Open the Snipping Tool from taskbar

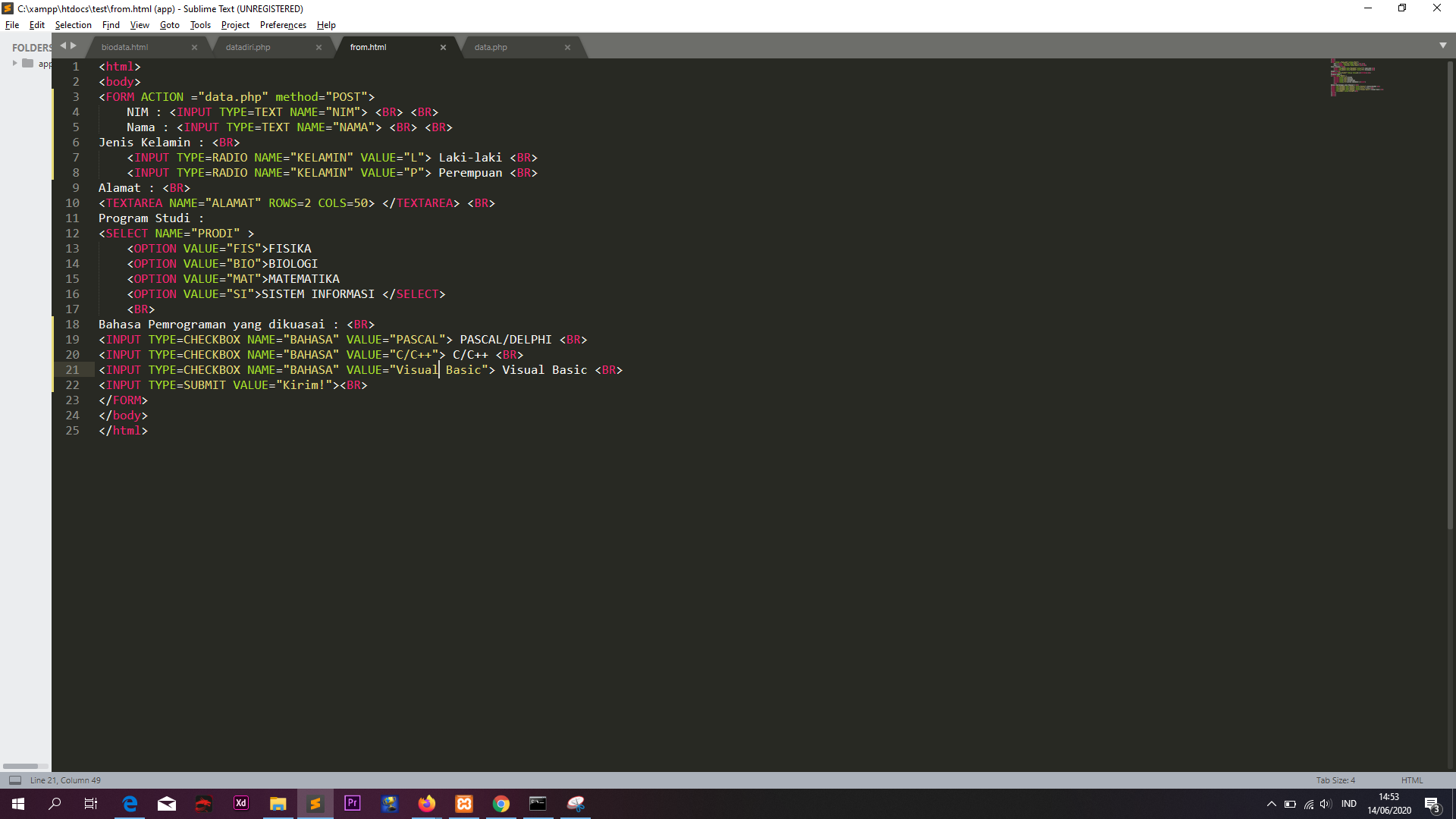576,804
